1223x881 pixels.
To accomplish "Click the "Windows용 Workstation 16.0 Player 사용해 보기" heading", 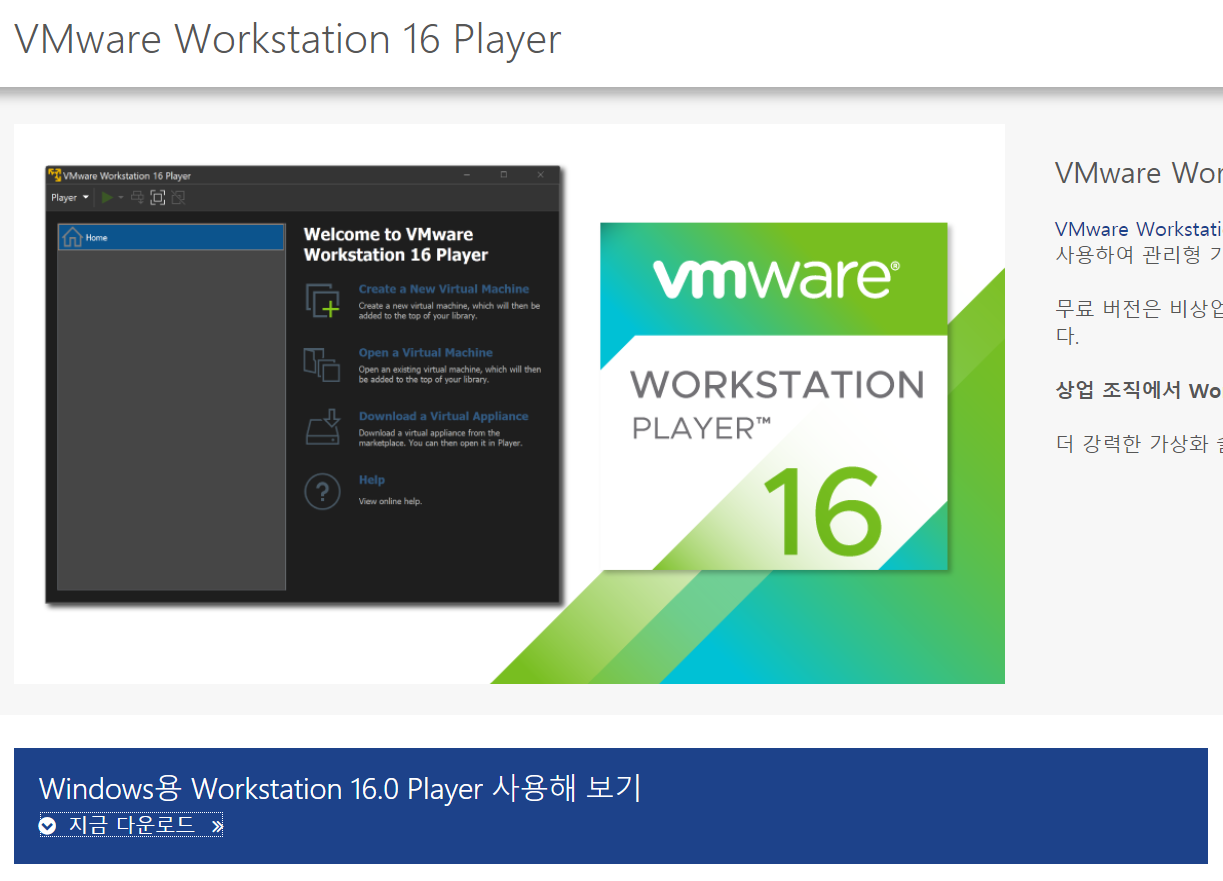I will [340, 788].
